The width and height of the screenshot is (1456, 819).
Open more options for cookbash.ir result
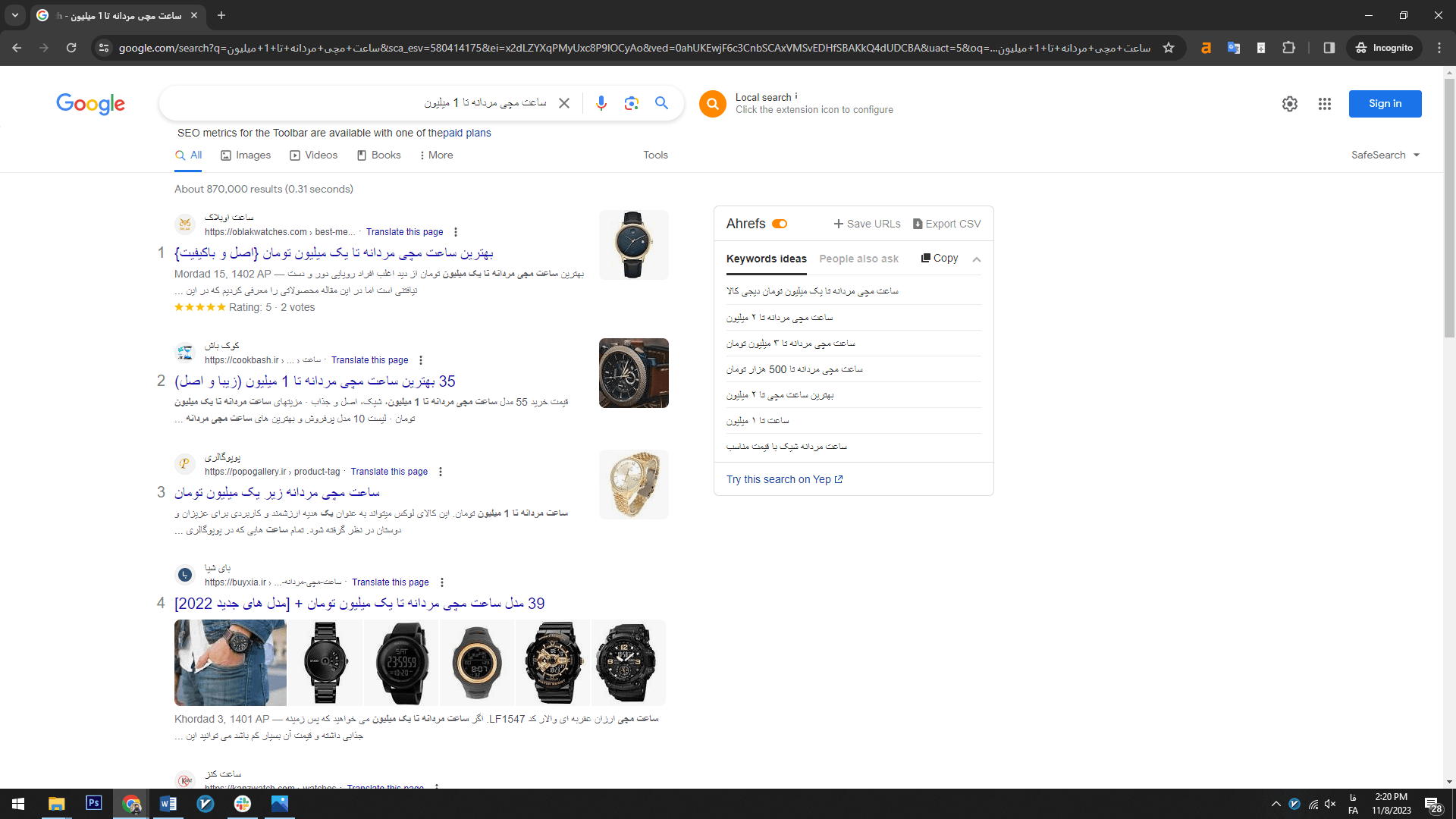tap(421, 360)
